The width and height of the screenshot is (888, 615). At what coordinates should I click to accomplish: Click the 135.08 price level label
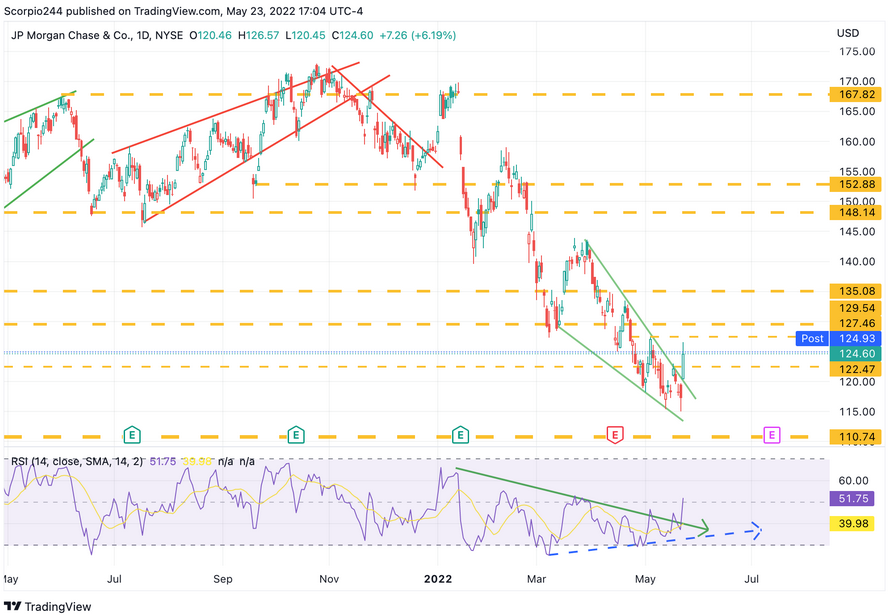(855, 291)
